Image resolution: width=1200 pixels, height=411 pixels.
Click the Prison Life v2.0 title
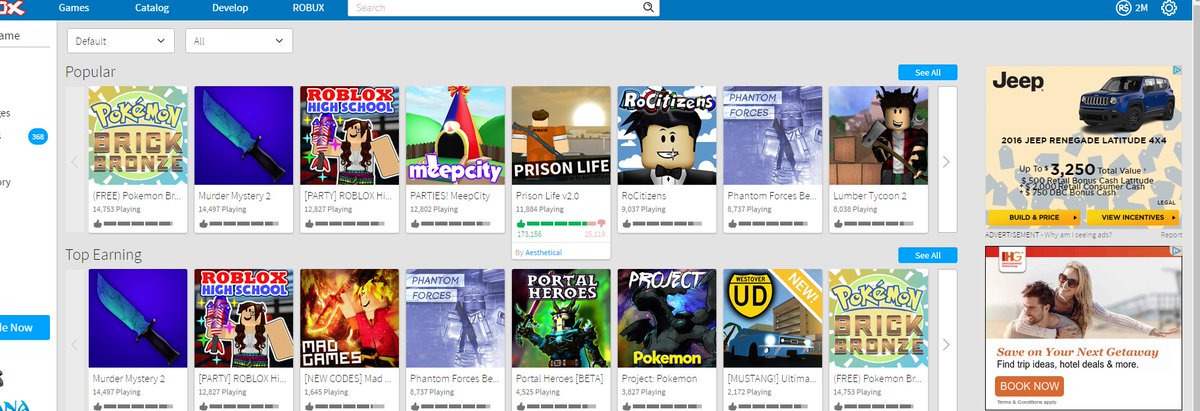[x=548, y=197]
